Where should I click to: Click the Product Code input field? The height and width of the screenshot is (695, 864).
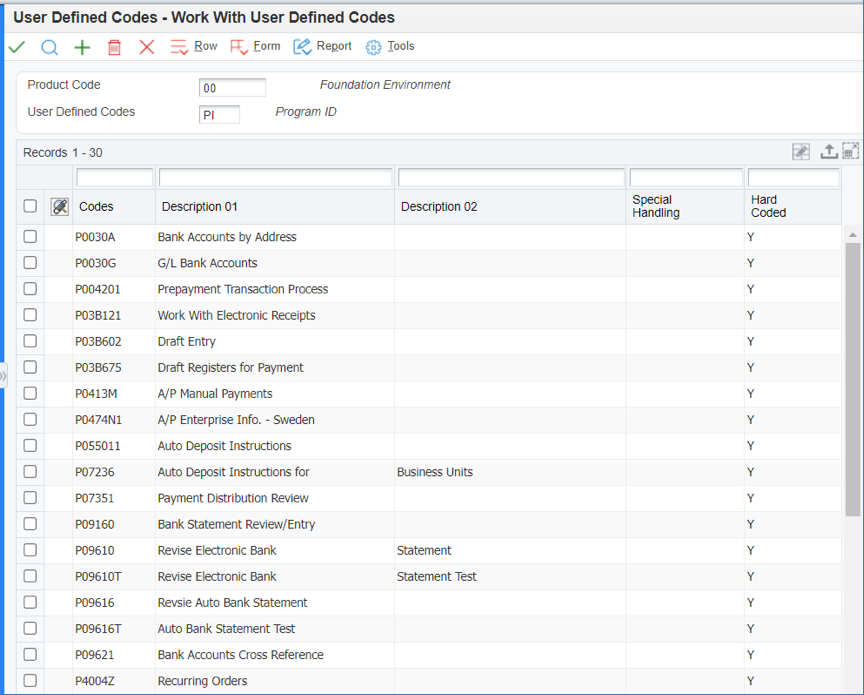pos(232,87)
